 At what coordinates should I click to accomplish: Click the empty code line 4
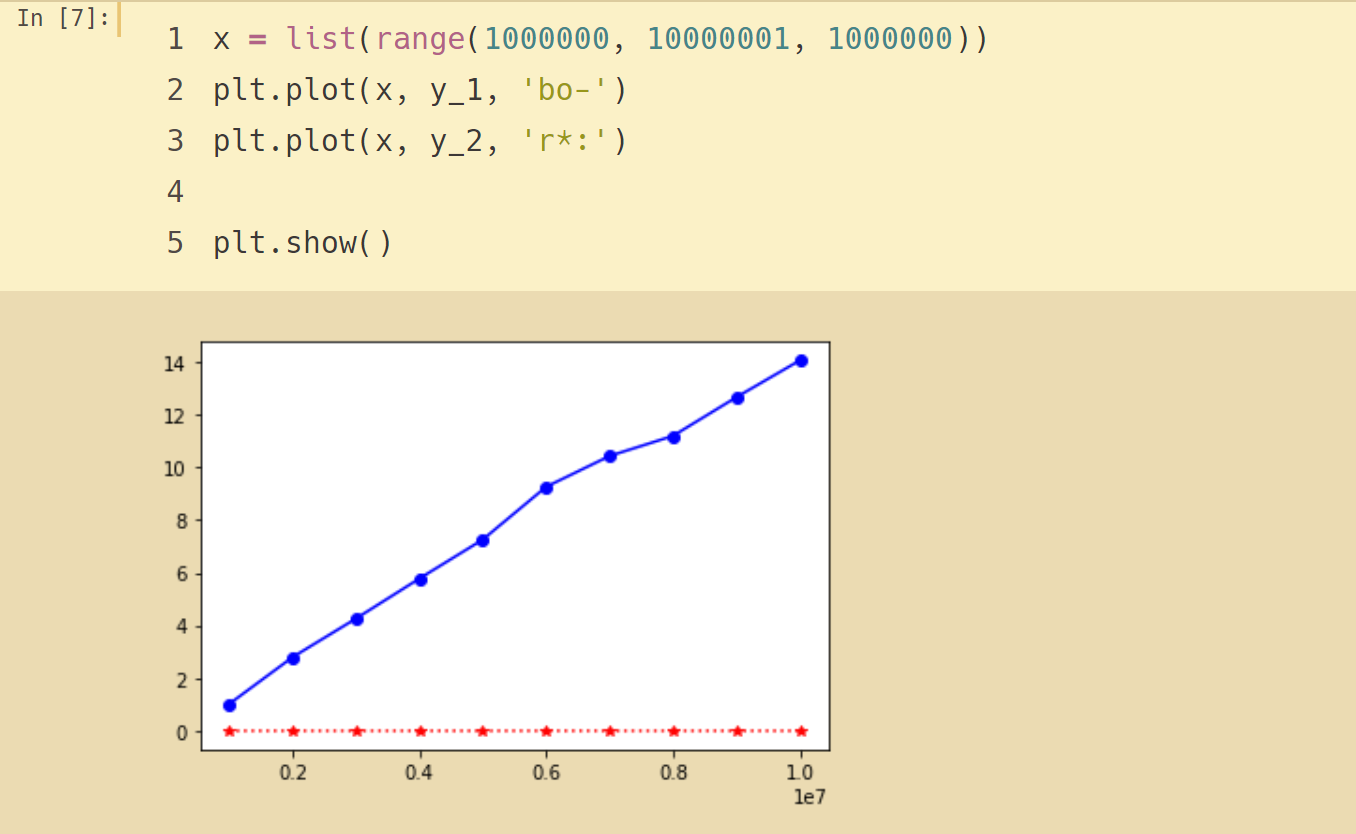point(400,192)
